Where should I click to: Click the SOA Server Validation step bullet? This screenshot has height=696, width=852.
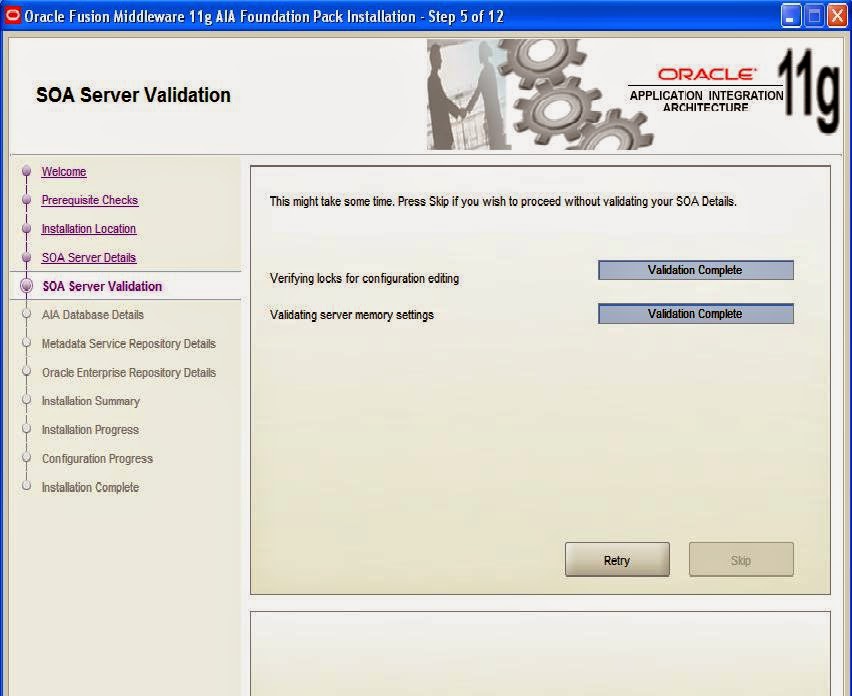pos(24,286)
